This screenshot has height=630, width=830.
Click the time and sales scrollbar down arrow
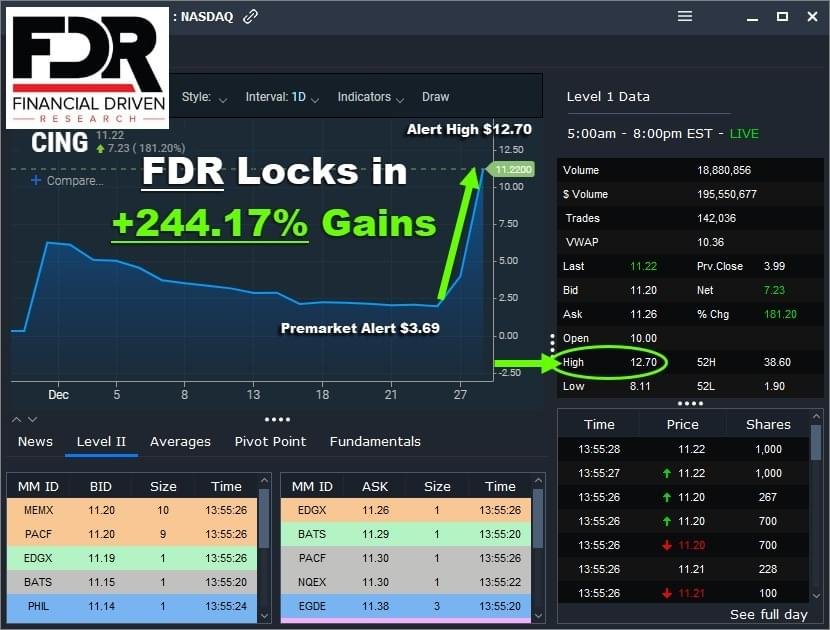tap(816, 596)
